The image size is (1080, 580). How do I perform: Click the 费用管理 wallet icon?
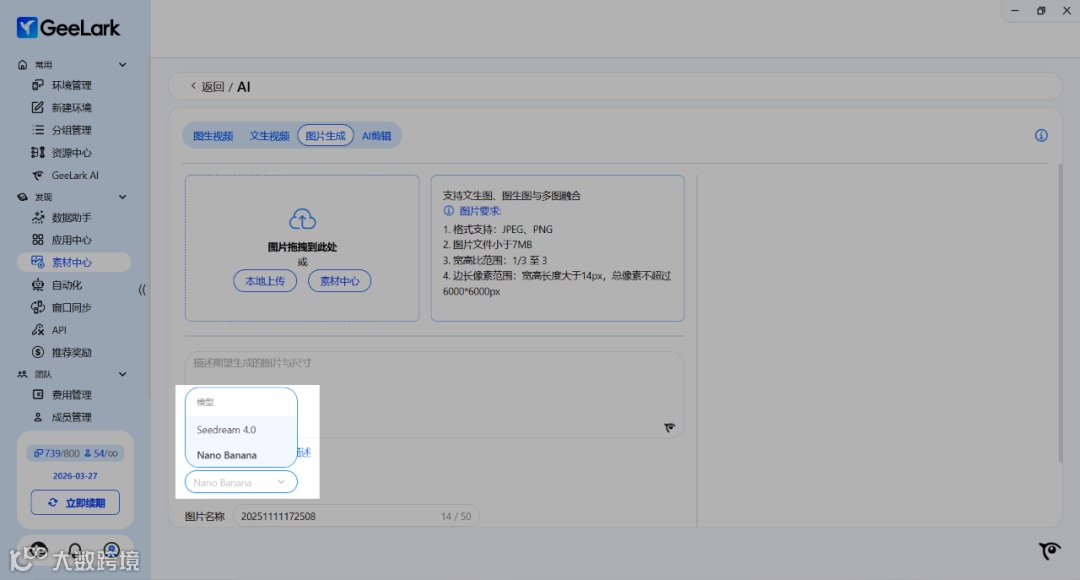pyautogui.click(x=38, y=395)
